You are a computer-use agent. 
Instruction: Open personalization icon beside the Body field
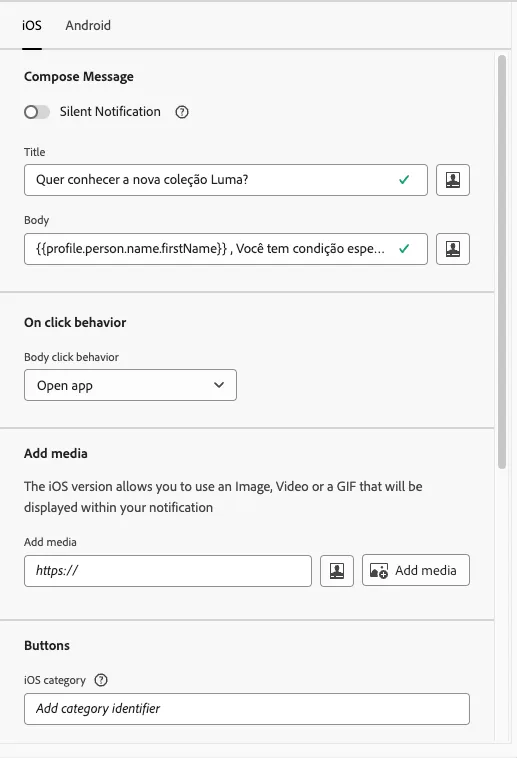(x=453, y=249)
